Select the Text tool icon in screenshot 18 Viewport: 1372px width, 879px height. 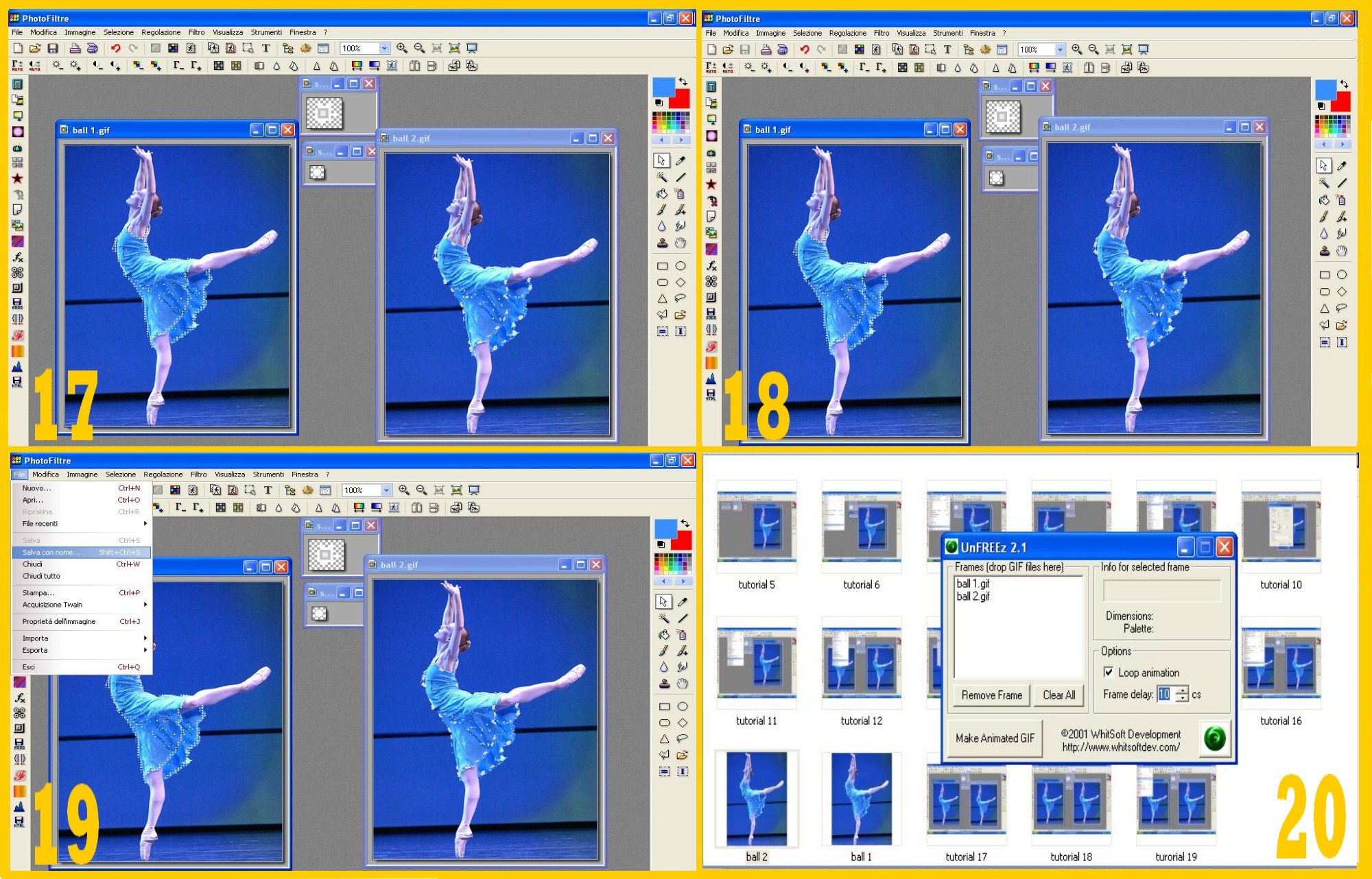(x=947, y=49)
